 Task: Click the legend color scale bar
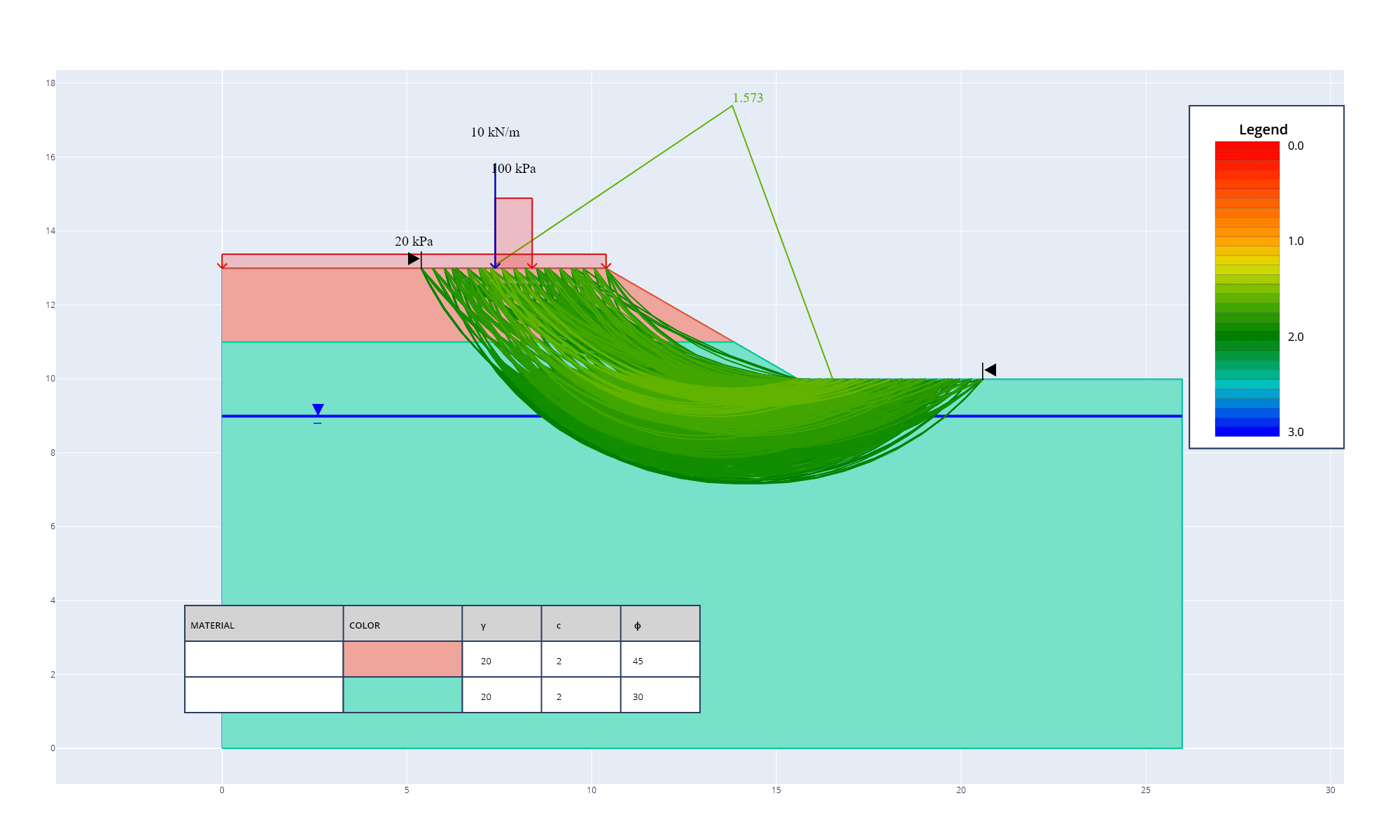(x=1247, y=289)
